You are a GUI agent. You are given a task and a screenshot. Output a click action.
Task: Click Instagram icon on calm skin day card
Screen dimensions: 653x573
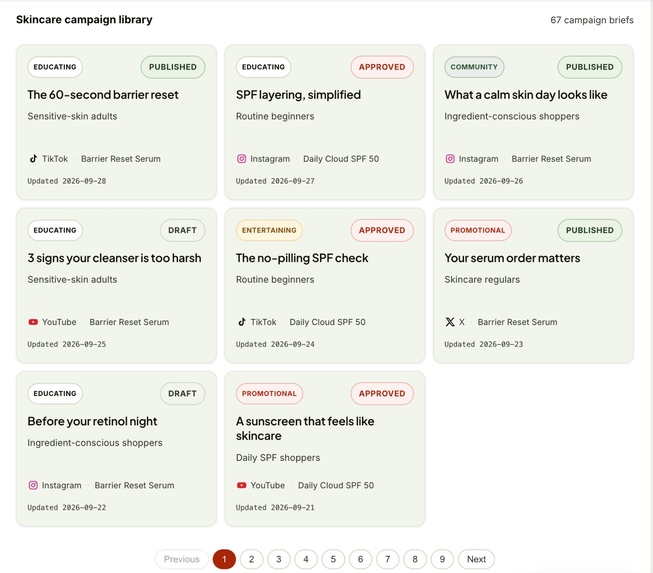tap(450, 159)
